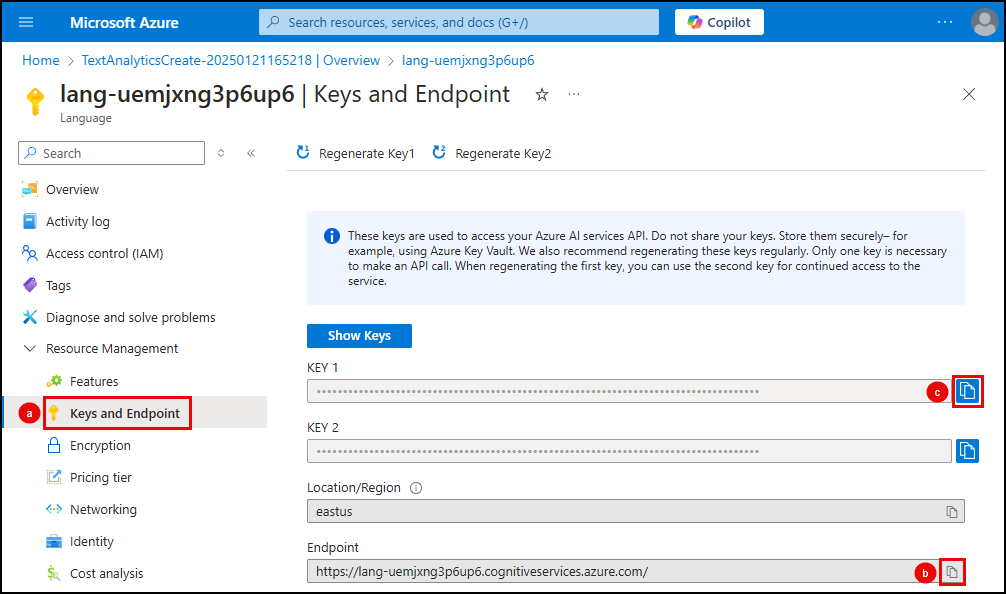Click the key icon beside the resource title

(35, 101)
